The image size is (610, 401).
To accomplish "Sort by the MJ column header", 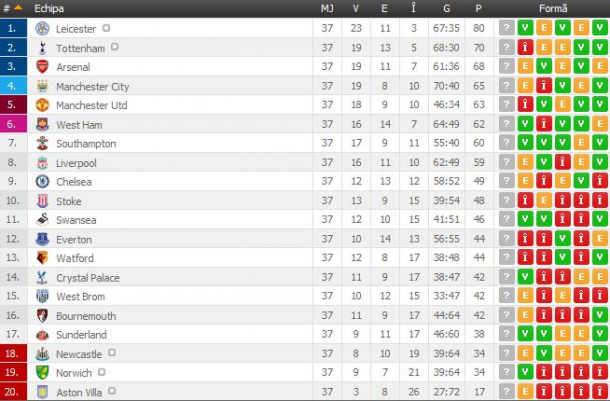I will [327, 8].
